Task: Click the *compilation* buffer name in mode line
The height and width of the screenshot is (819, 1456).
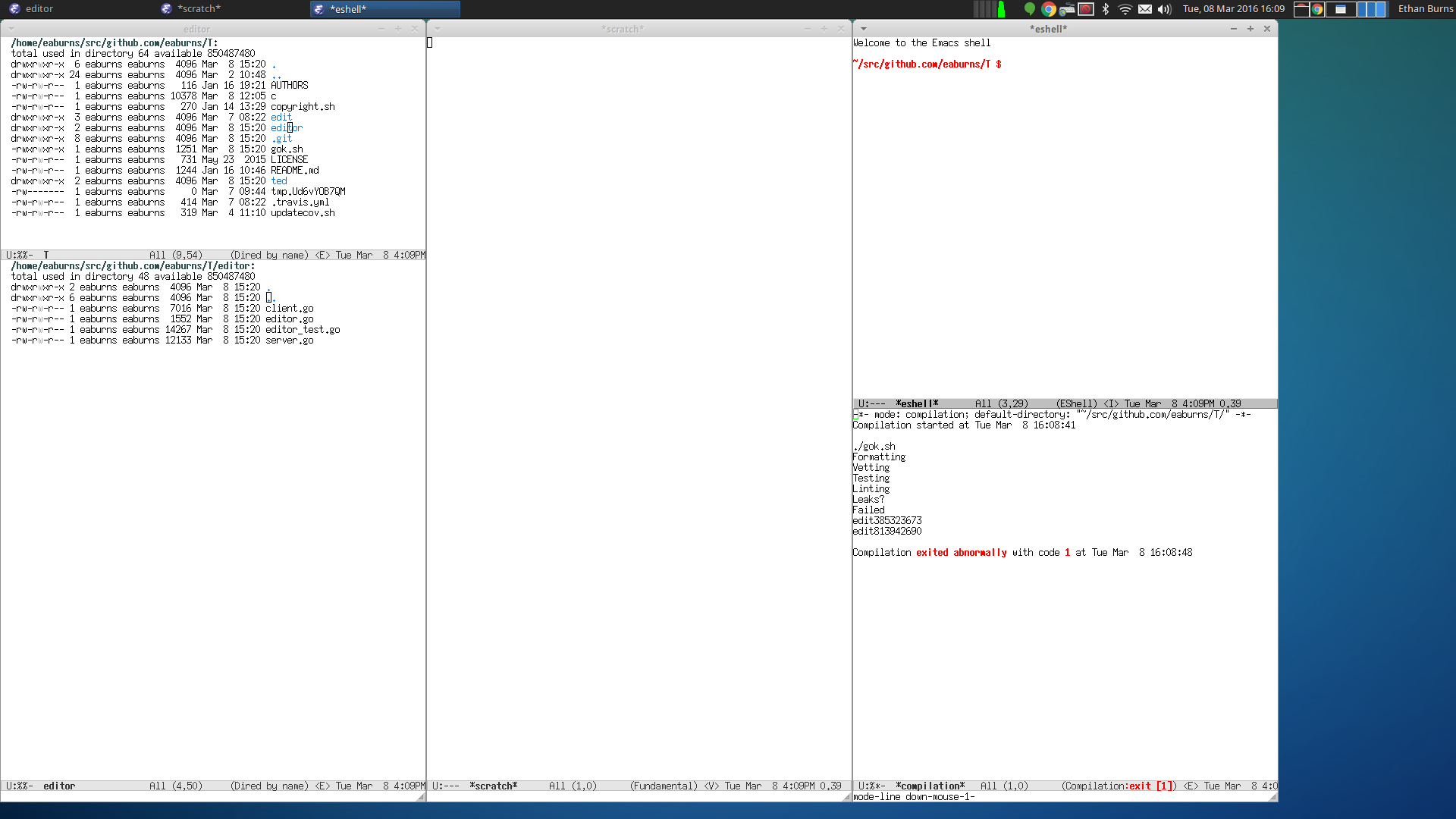Action: click(930, 786)
